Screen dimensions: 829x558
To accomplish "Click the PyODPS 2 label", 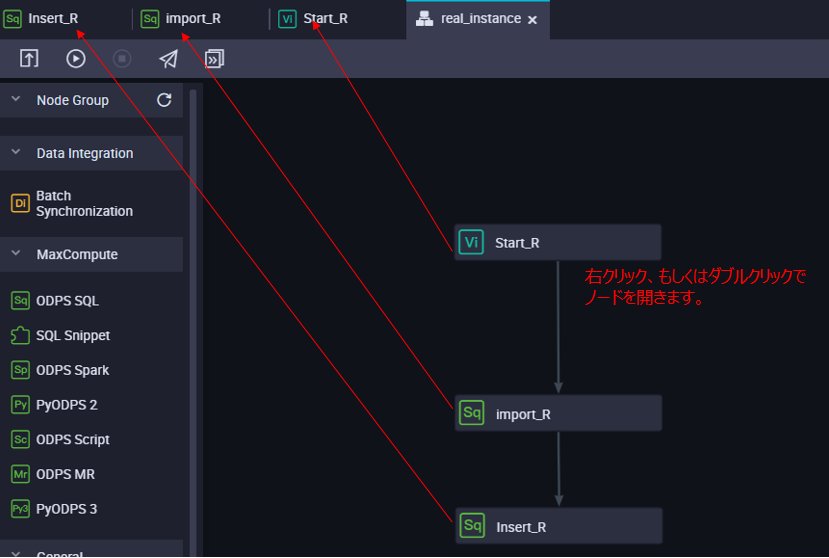I will point(67,405).
